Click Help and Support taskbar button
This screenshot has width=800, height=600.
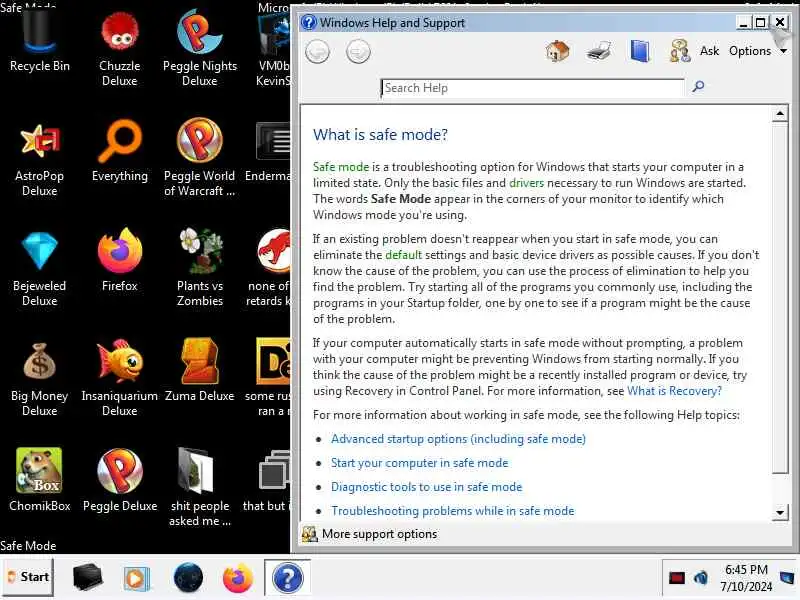pyautogui.click(x=288, y=578)
